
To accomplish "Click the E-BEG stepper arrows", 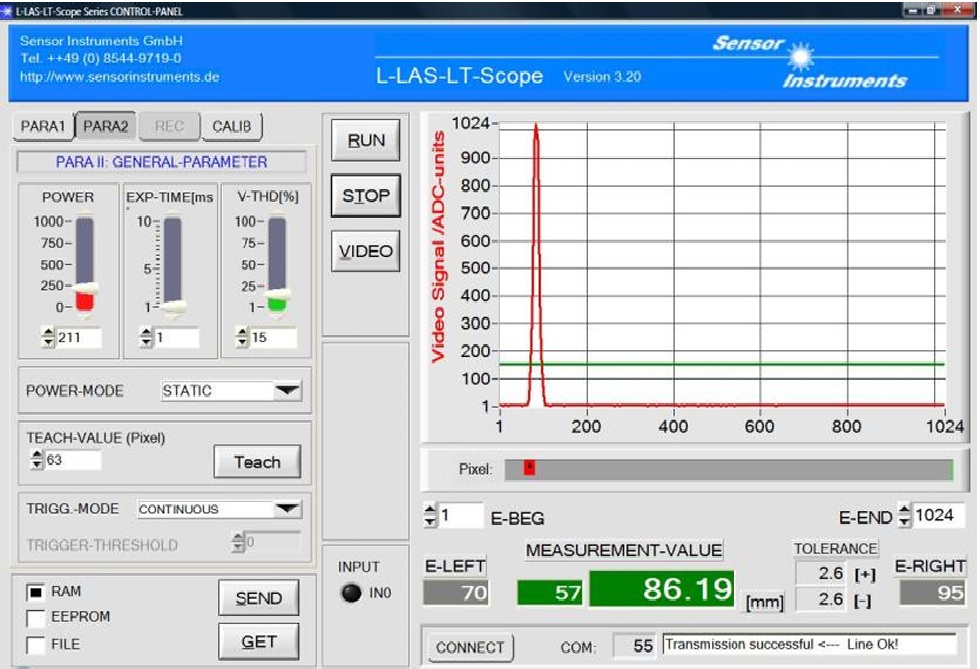I will (430, 516).
